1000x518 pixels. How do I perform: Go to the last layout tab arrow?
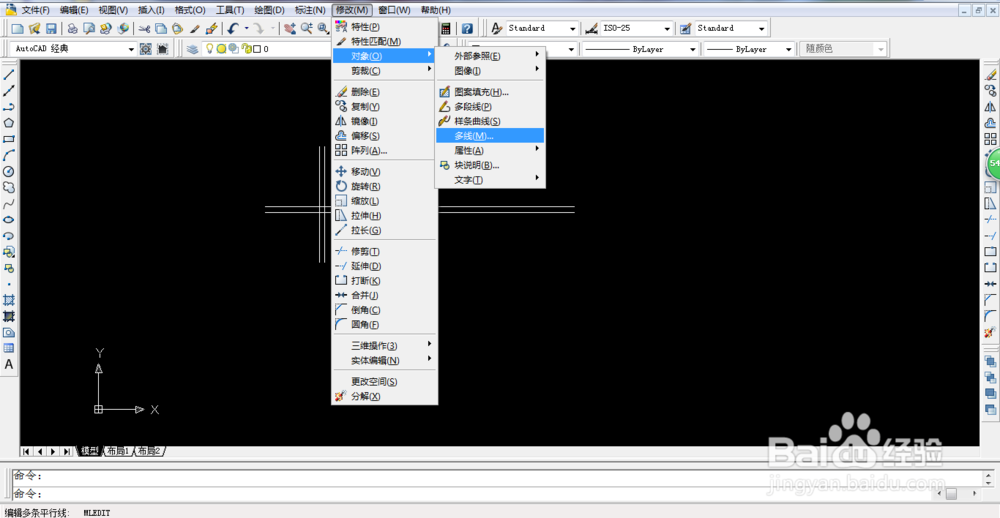pos(67,452)
